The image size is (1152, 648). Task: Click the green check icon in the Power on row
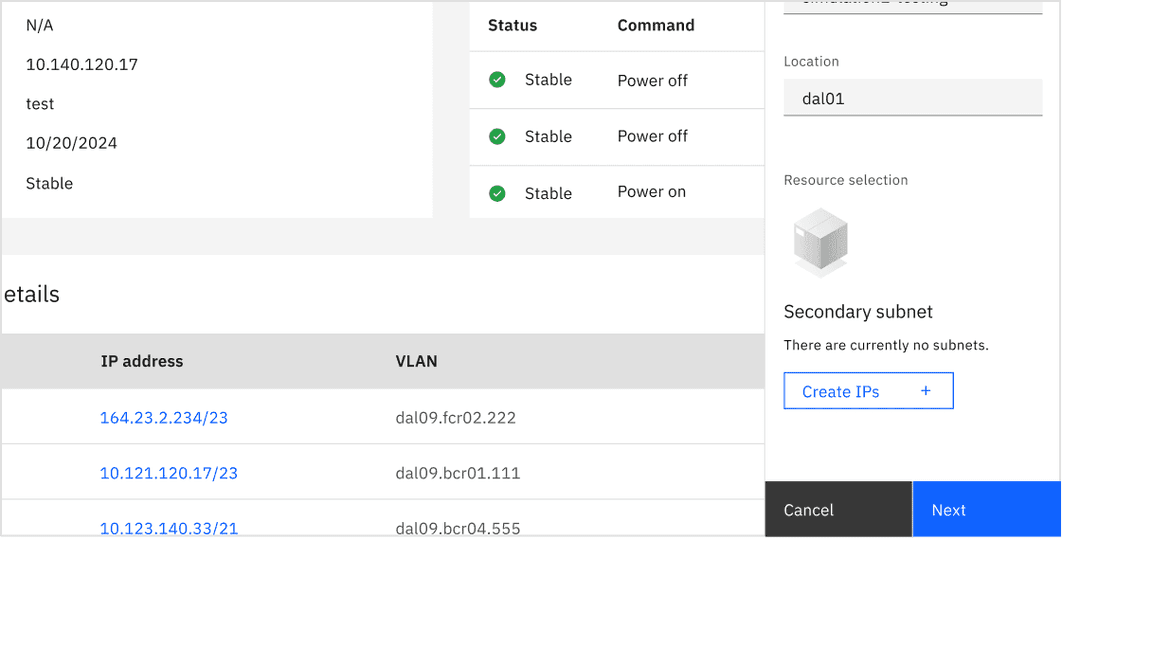pyautogui.click(x=497, y=193)
